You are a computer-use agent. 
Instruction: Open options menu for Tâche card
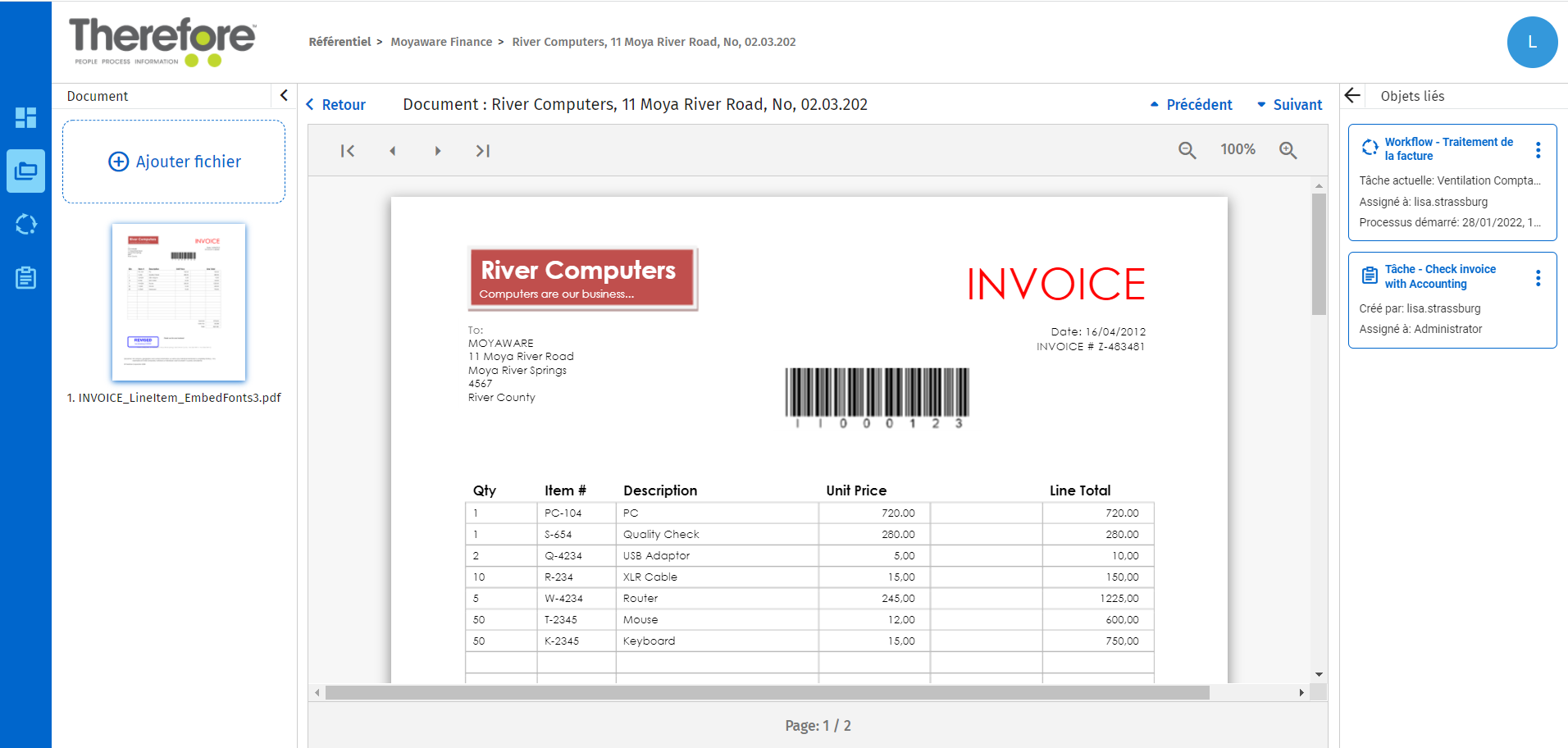[1538, 278]
